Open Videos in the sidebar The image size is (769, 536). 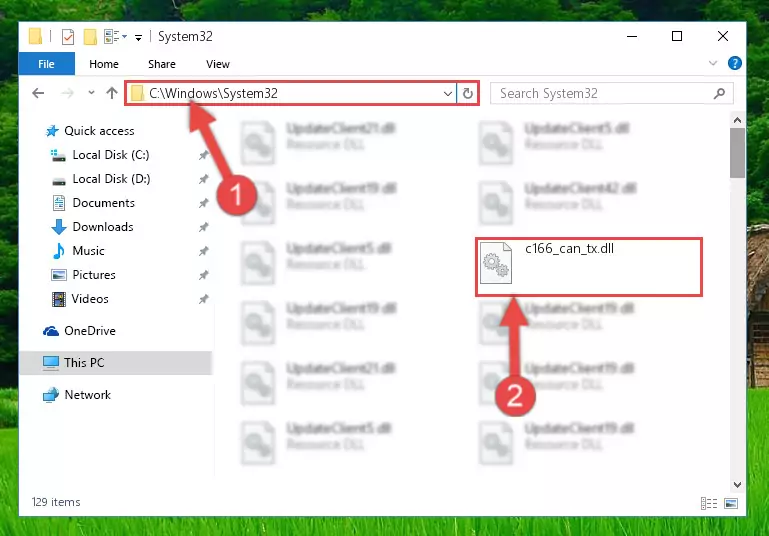[90, 299]
